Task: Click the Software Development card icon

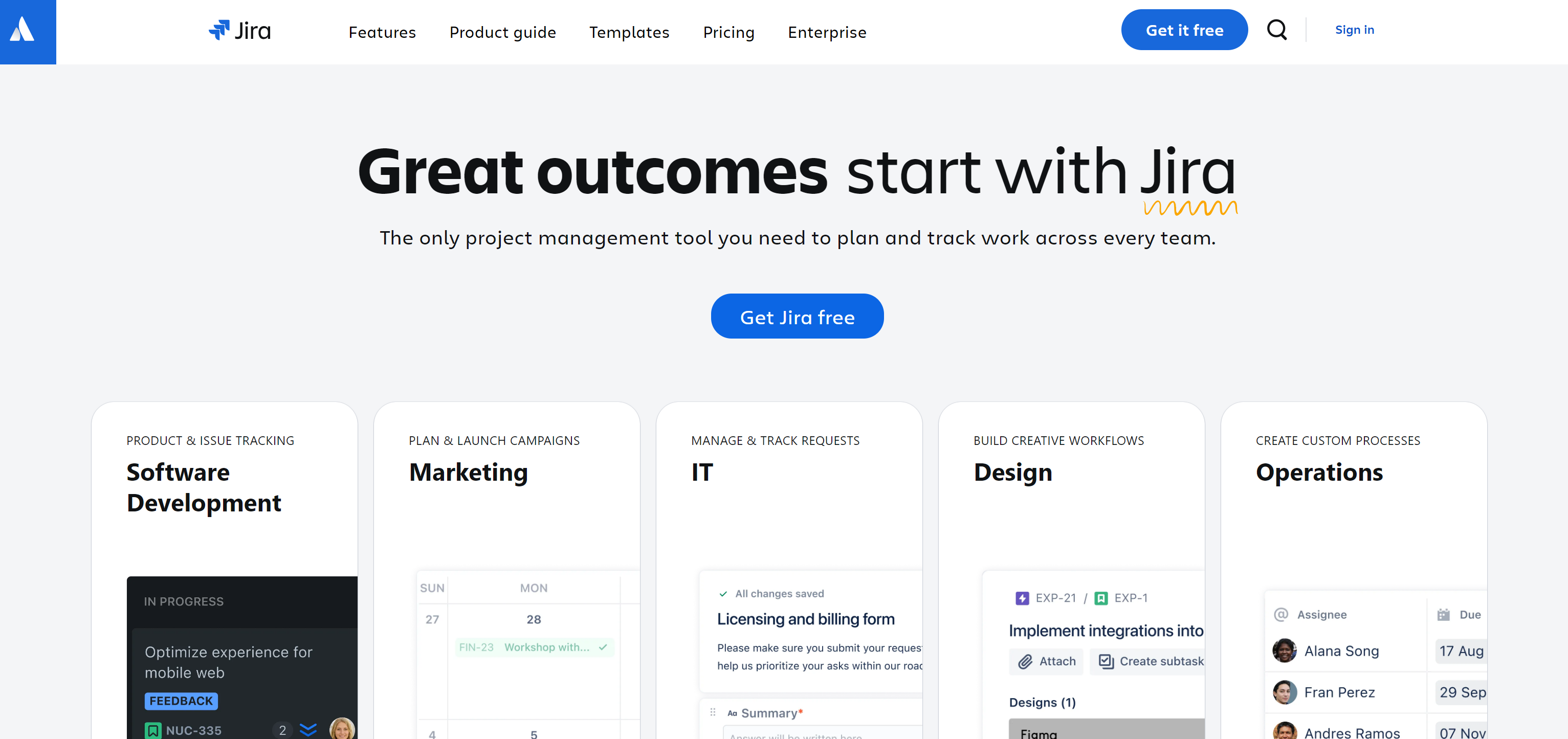Action: (153, 730)
